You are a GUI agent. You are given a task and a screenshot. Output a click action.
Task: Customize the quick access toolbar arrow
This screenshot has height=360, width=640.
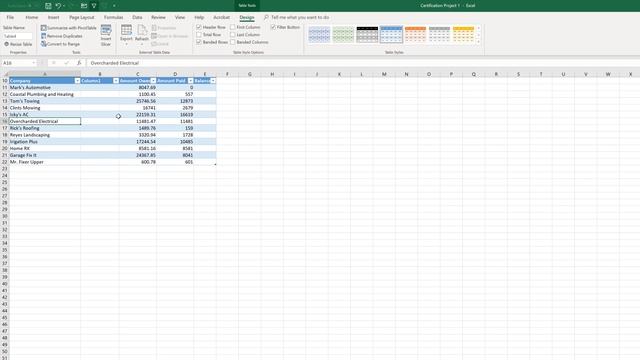[x=114, y=6]
